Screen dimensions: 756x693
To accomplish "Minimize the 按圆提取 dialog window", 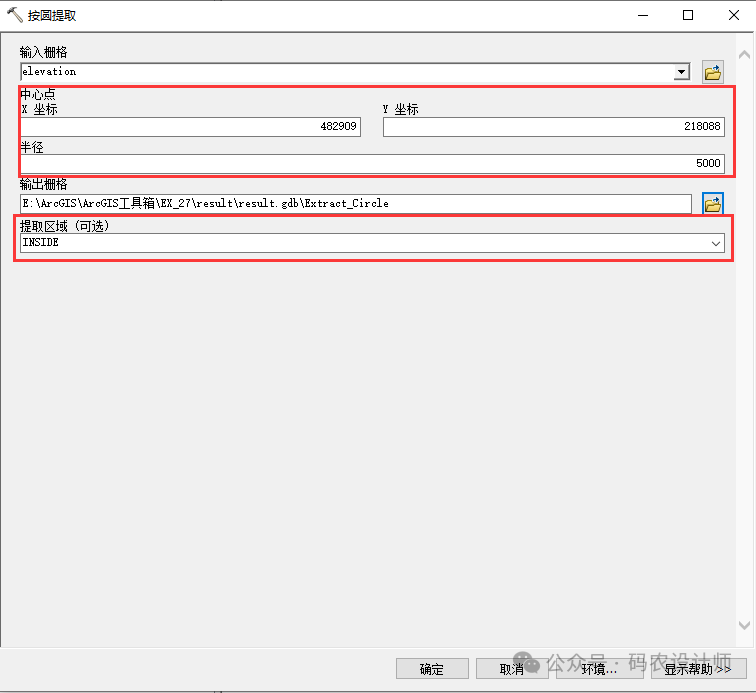I will coord(641,15).
